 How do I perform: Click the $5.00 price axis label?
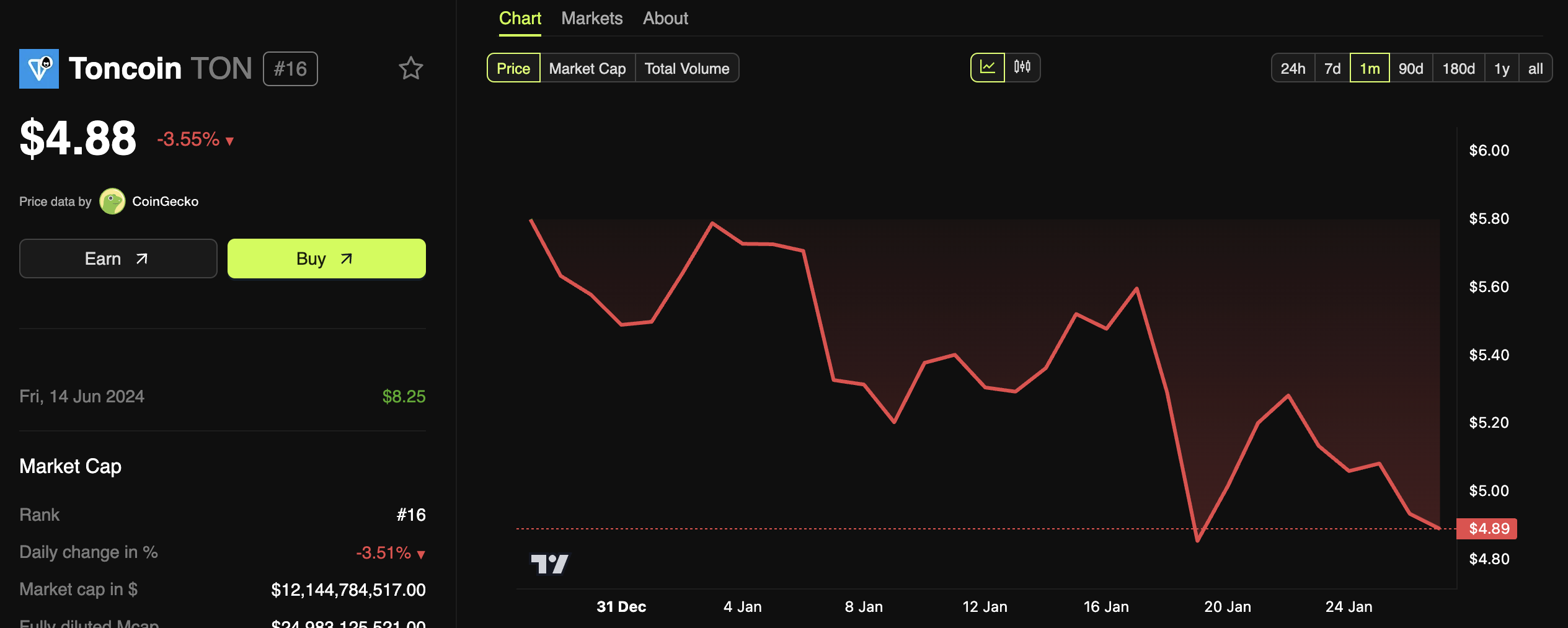(1489, 490)
